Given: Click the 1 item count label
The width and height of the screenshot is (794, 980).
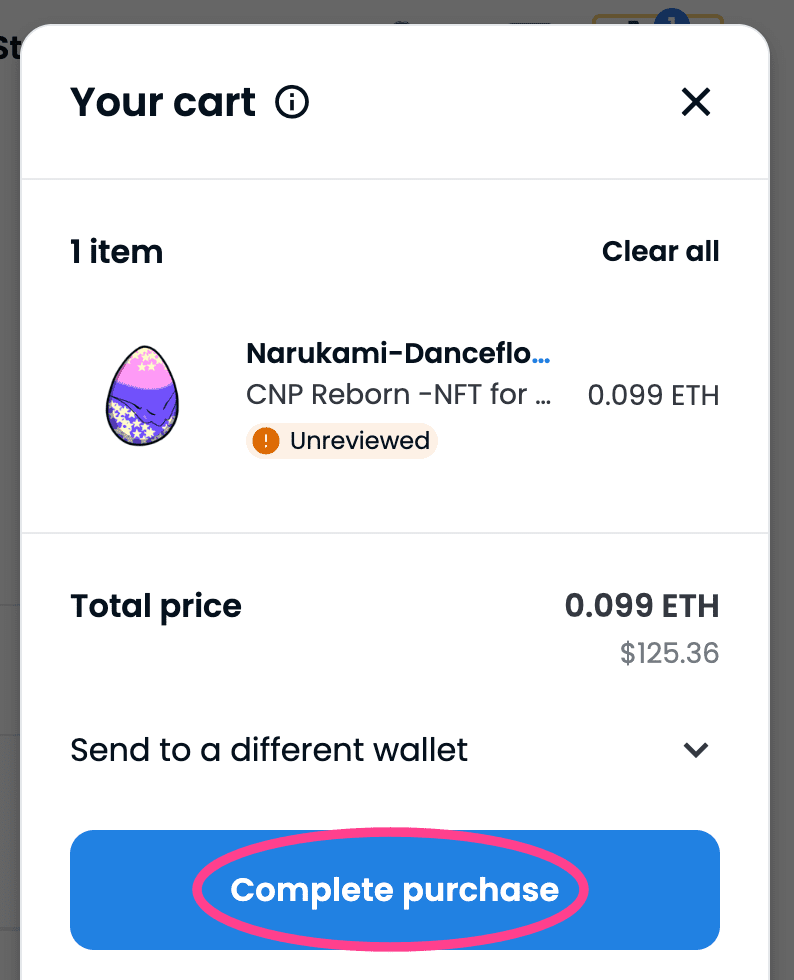Looking at the screenshot, I should tap(116, 252).
